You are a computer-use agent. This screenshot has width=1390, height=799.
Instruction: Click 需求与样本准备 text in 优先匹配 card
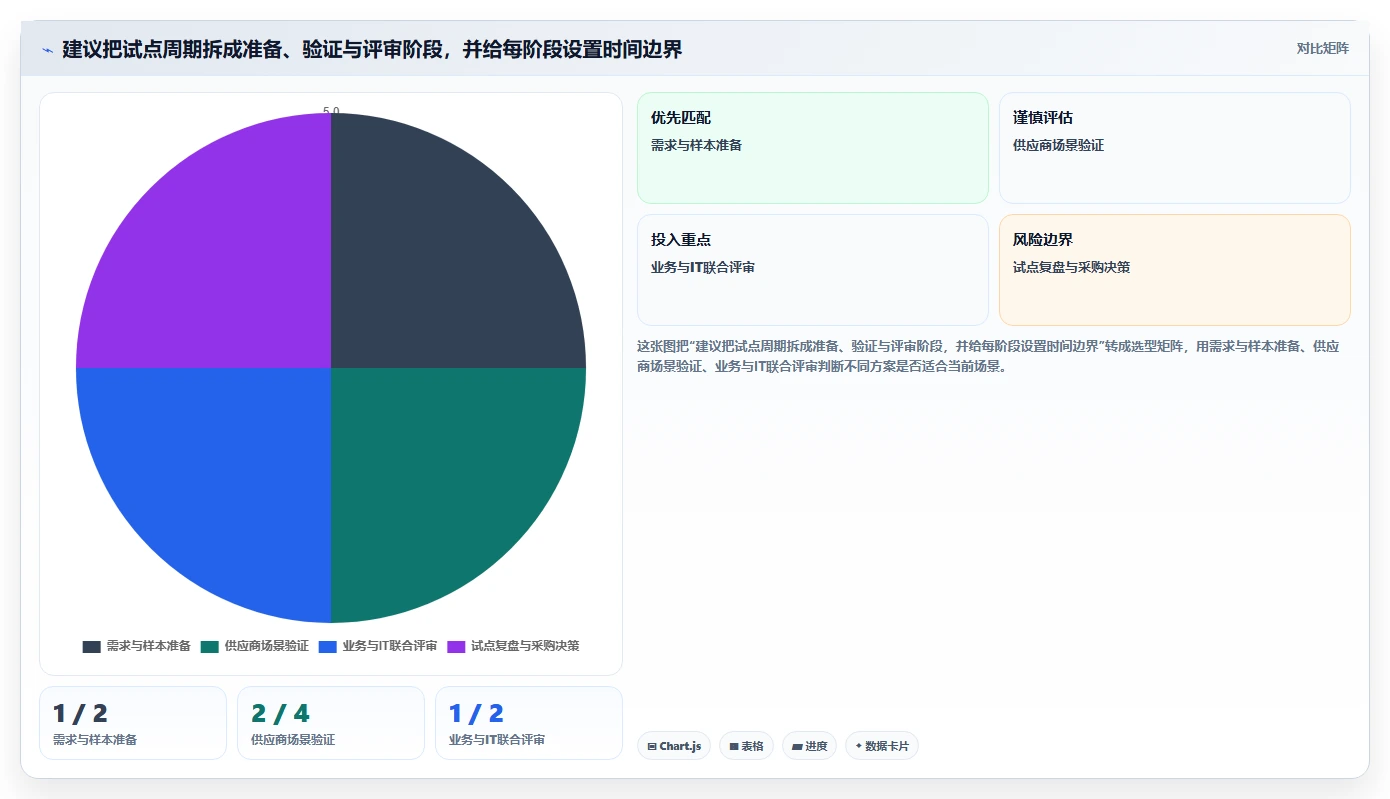click(x=696, y=145)
